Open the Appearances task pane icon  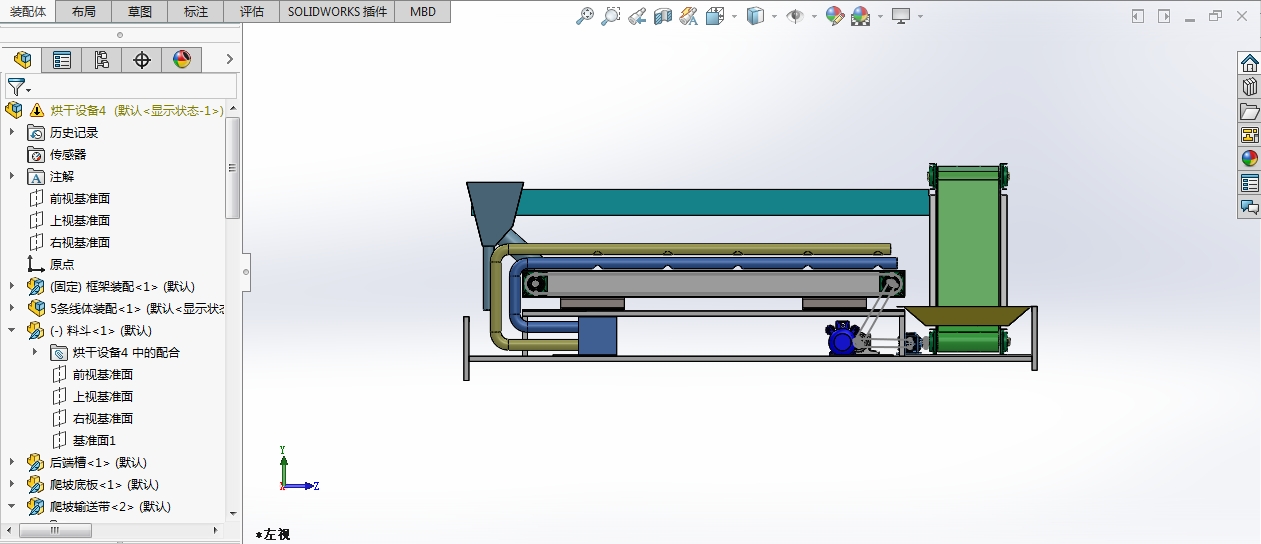pos(1249,158)
